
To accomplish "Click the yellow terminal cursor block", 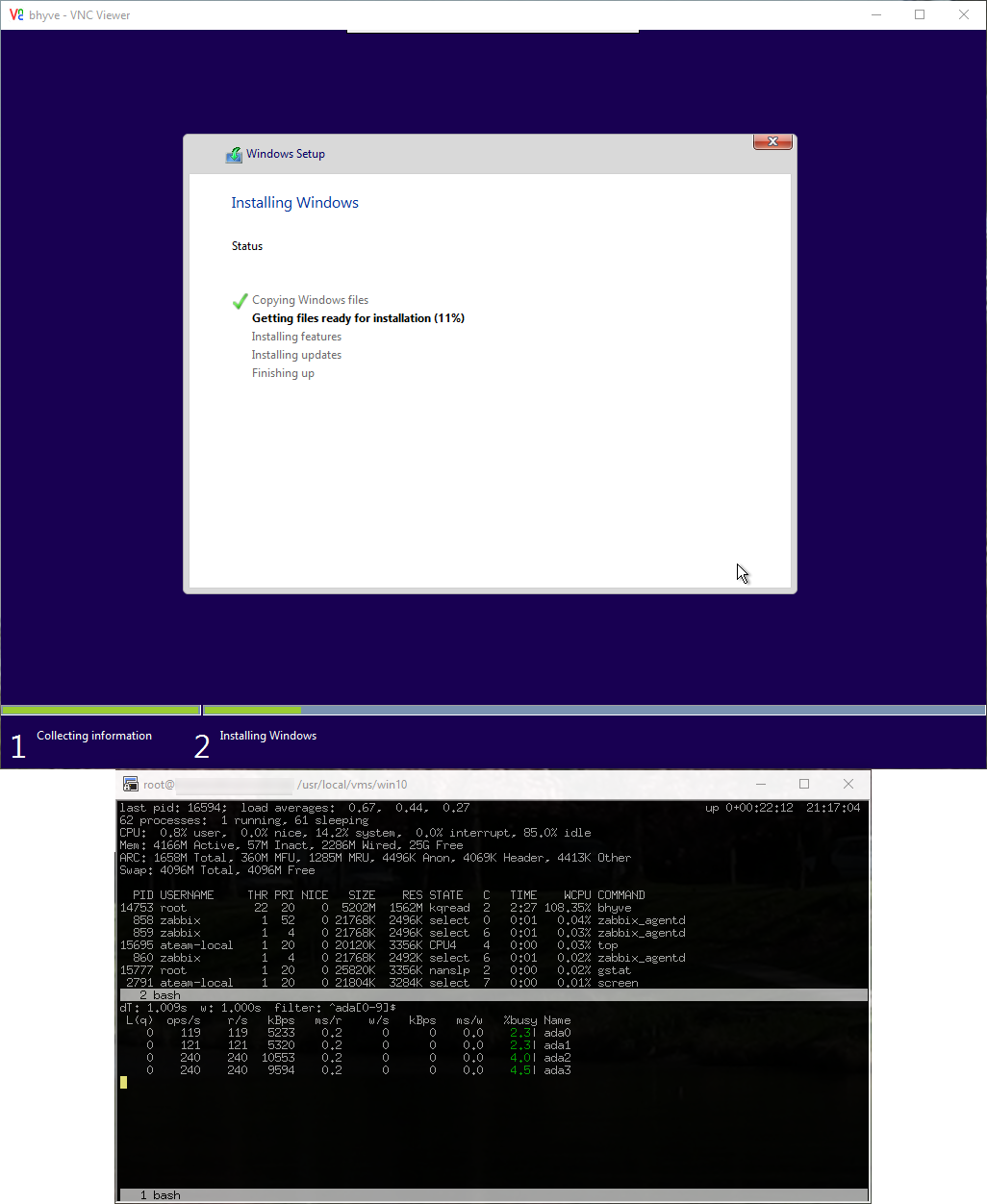I will coord(123,1083).
